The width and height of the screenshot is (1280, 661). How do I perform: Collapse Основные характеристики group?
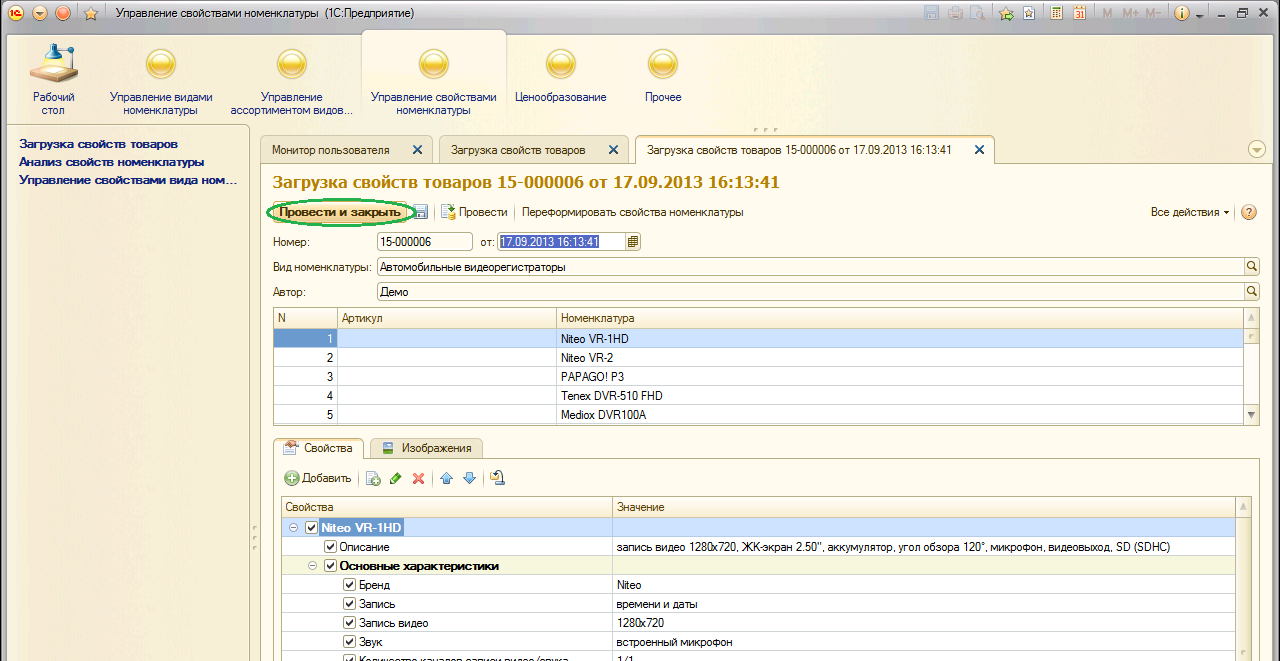pyautogui.click(x=313, y=566)
